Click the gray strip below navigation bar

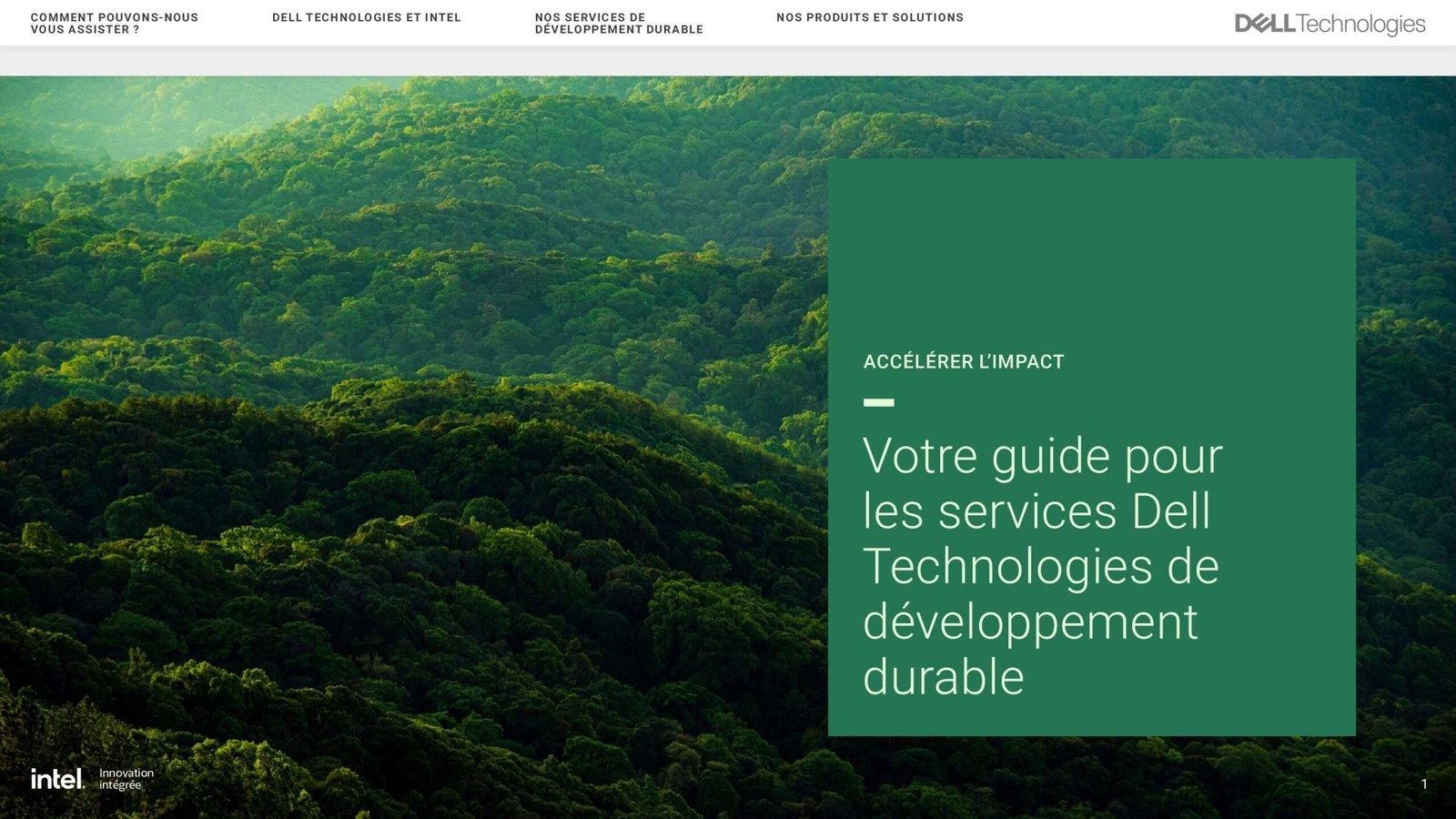pyautogui.click(x=728, y=61)
